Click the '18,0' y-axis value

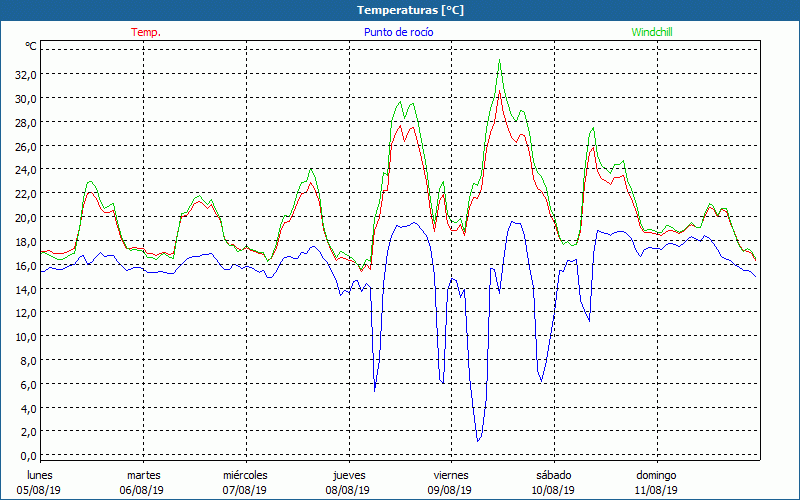point(26,241)
